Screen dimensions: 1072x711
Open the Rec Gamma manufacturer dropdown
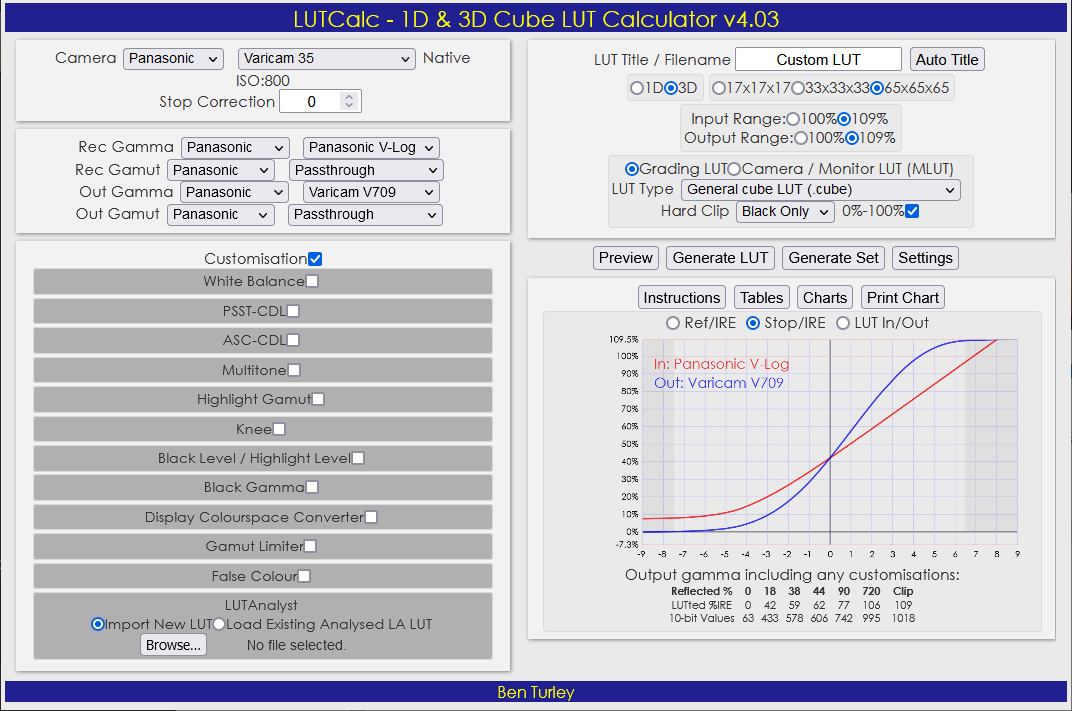click(235, 148)
